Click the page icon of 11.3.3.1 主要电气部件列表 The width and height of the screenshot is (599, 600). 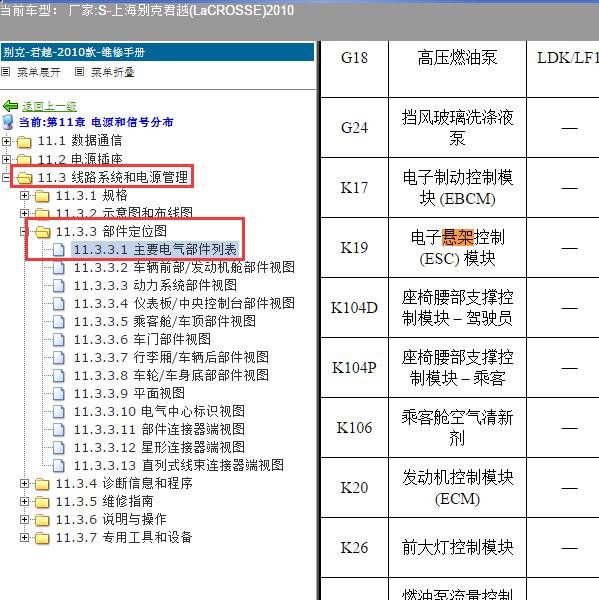click(58, 249)
